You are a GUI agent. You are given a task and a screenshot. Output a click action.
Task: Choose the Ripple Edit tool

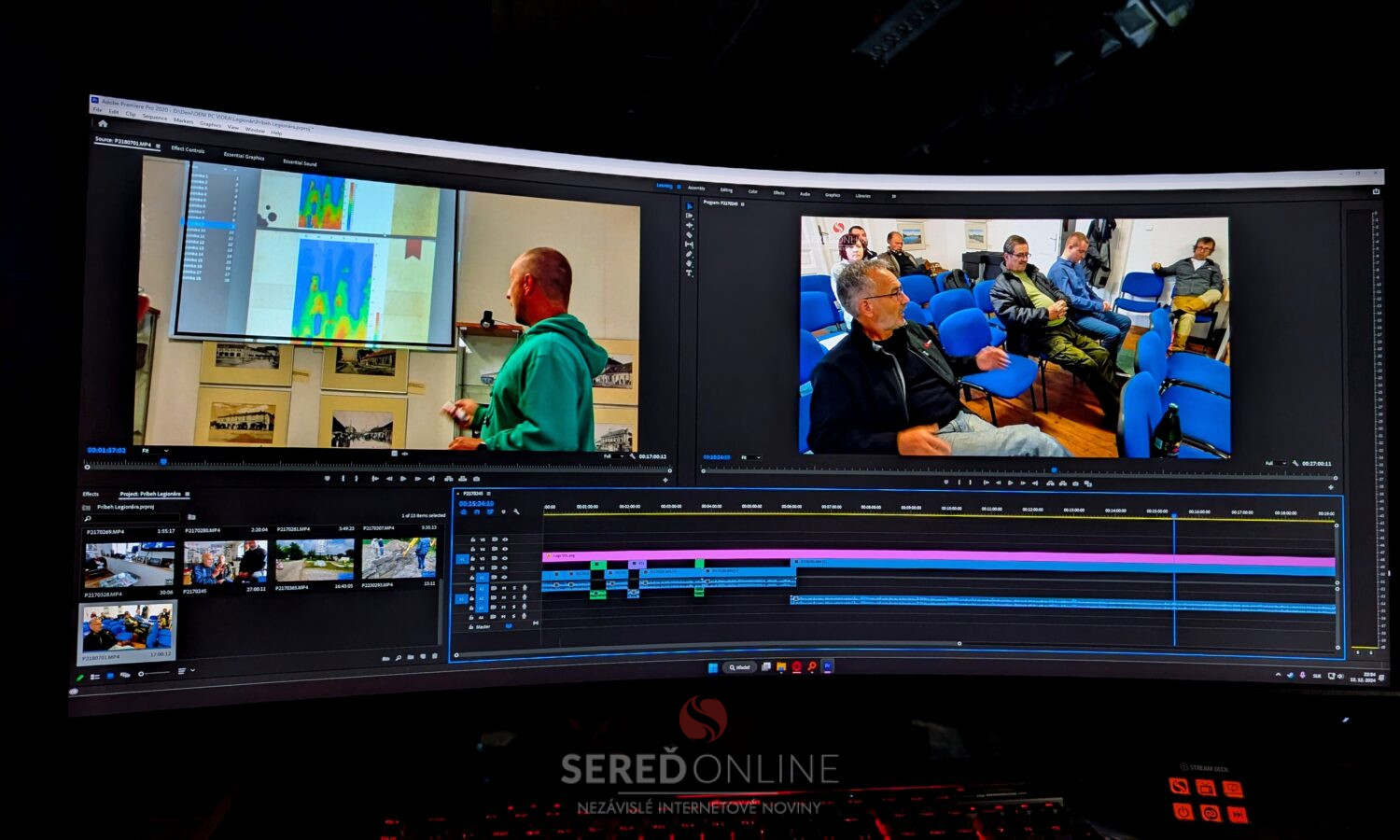(690, 225)
